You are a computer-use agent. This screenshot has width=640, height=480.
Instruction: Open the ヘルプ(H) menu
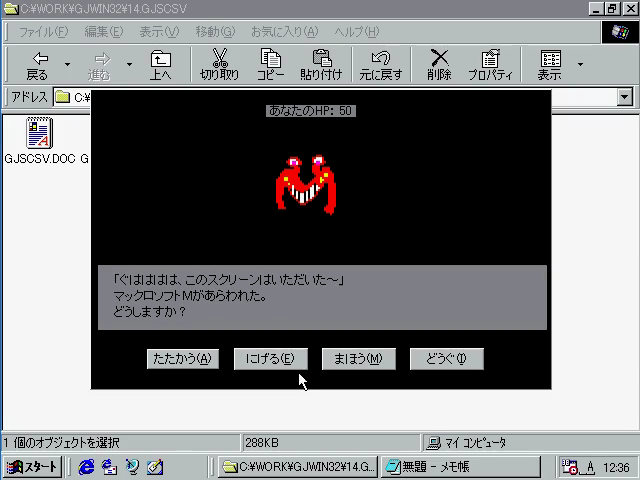click(x=357, y=32)
